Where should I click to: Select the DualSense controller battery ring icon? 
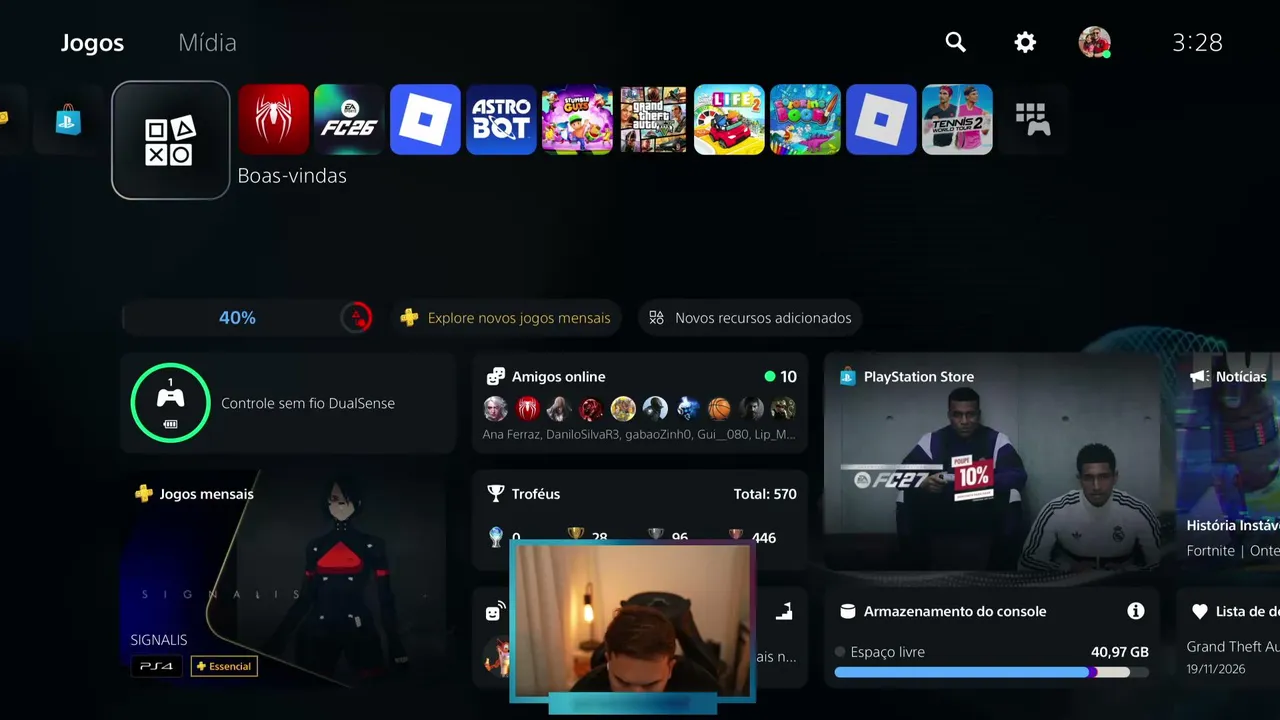pos(170,403)
